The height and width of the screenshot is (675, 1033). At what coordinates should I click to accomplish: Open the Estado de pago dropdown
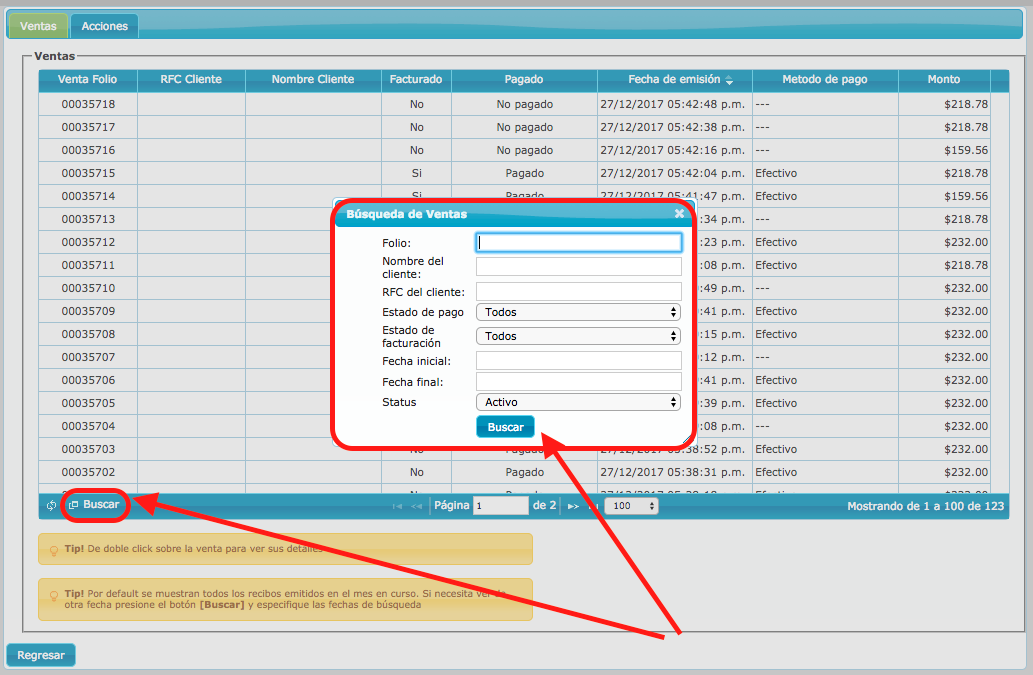click(578, 312)
